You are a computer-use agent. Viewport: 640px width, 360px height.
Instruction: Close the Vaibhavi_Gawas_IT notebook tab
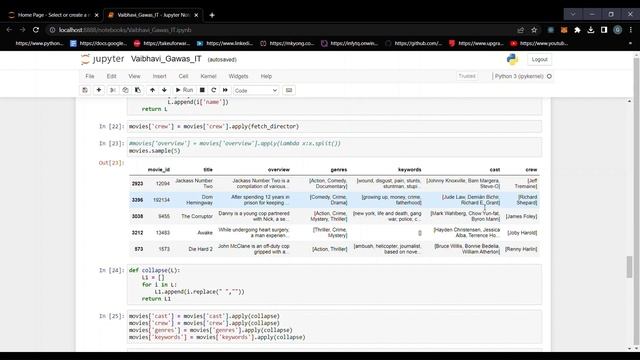click(x=196, y=15)
